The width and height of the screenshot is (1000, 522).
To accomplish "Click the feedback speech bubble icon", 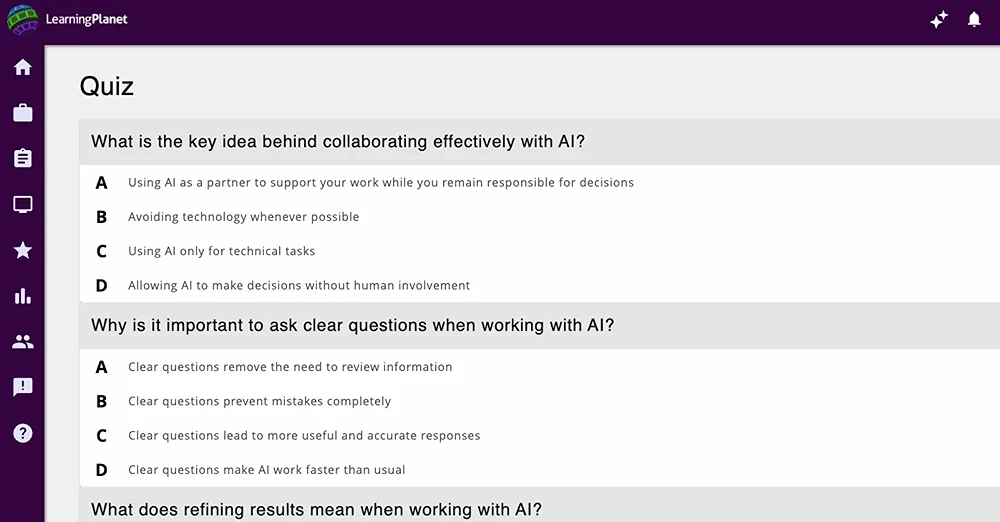I will tap(23, 387).
